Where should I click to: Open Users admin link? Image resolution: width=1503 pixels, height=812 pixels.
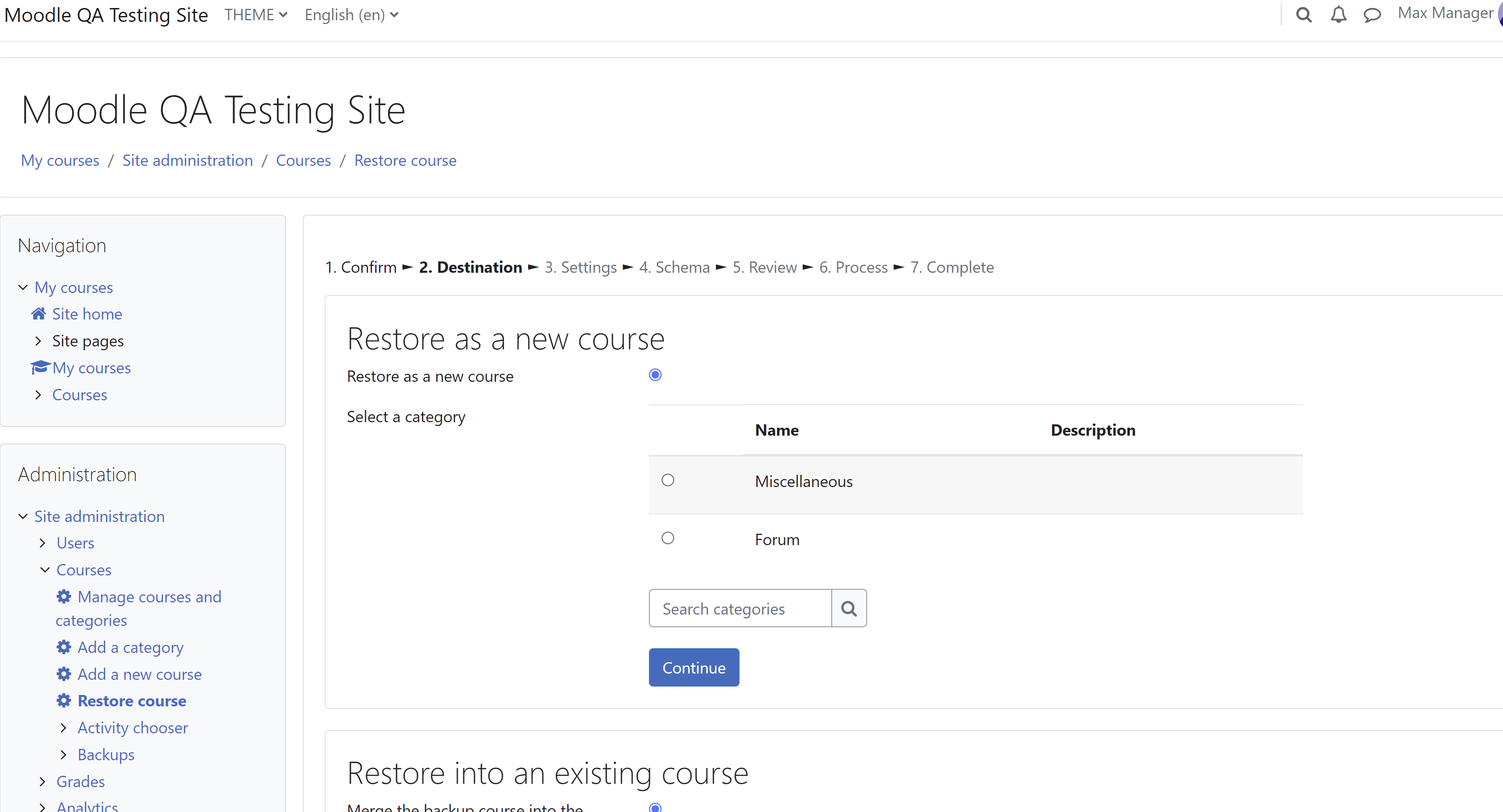click(75, 543)
